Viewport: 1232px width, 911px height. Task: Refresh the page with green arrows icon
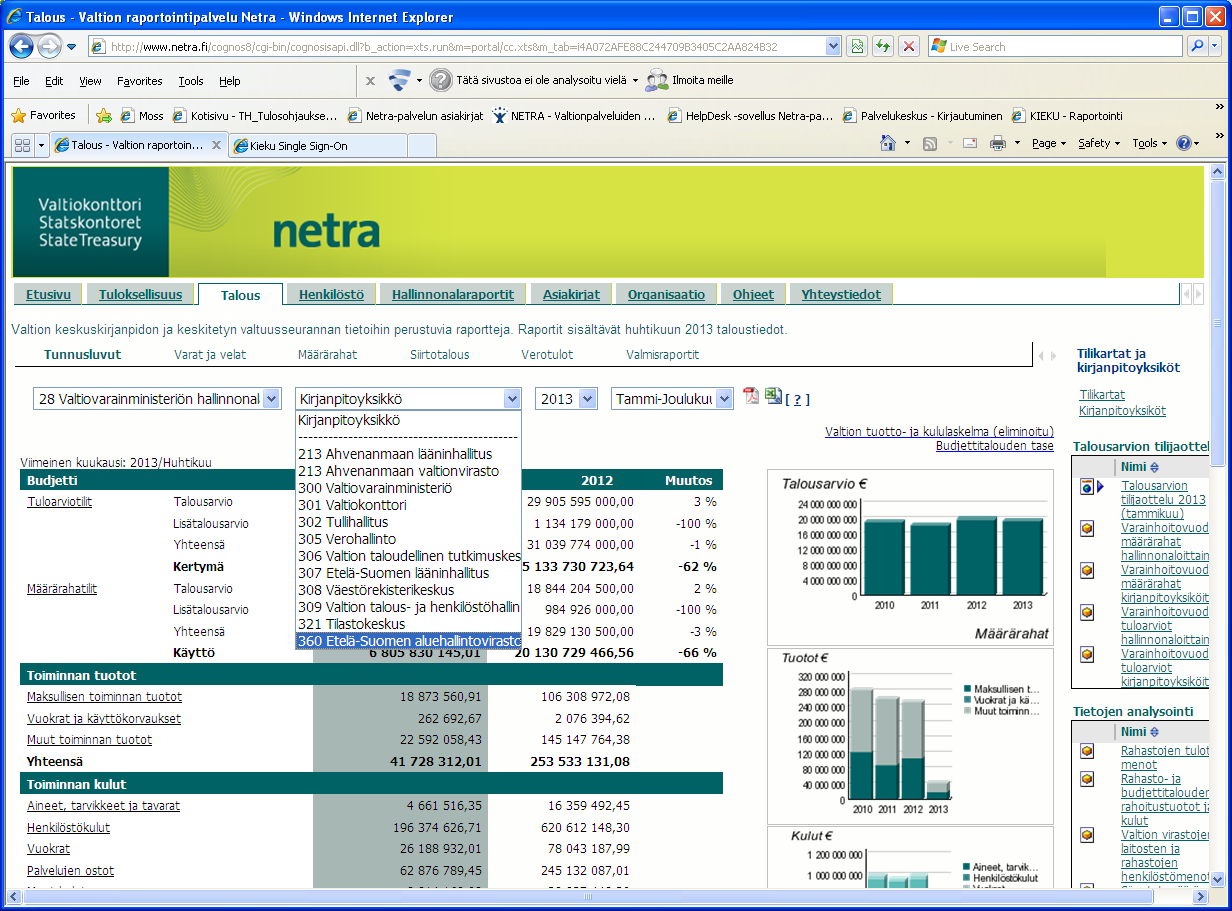(883, 46)
